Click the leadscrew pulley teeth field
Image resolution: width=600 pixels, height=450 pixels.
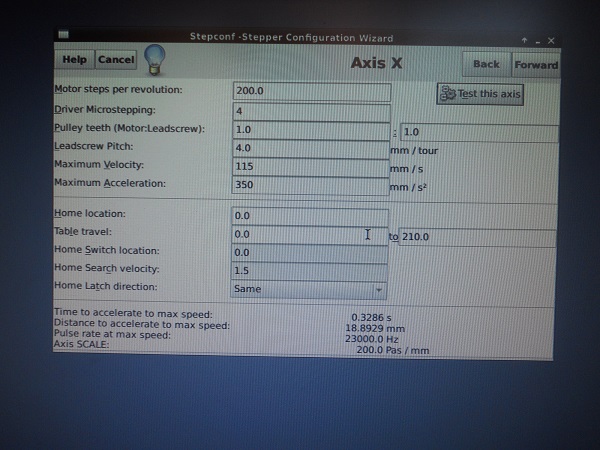click(479, 132)
